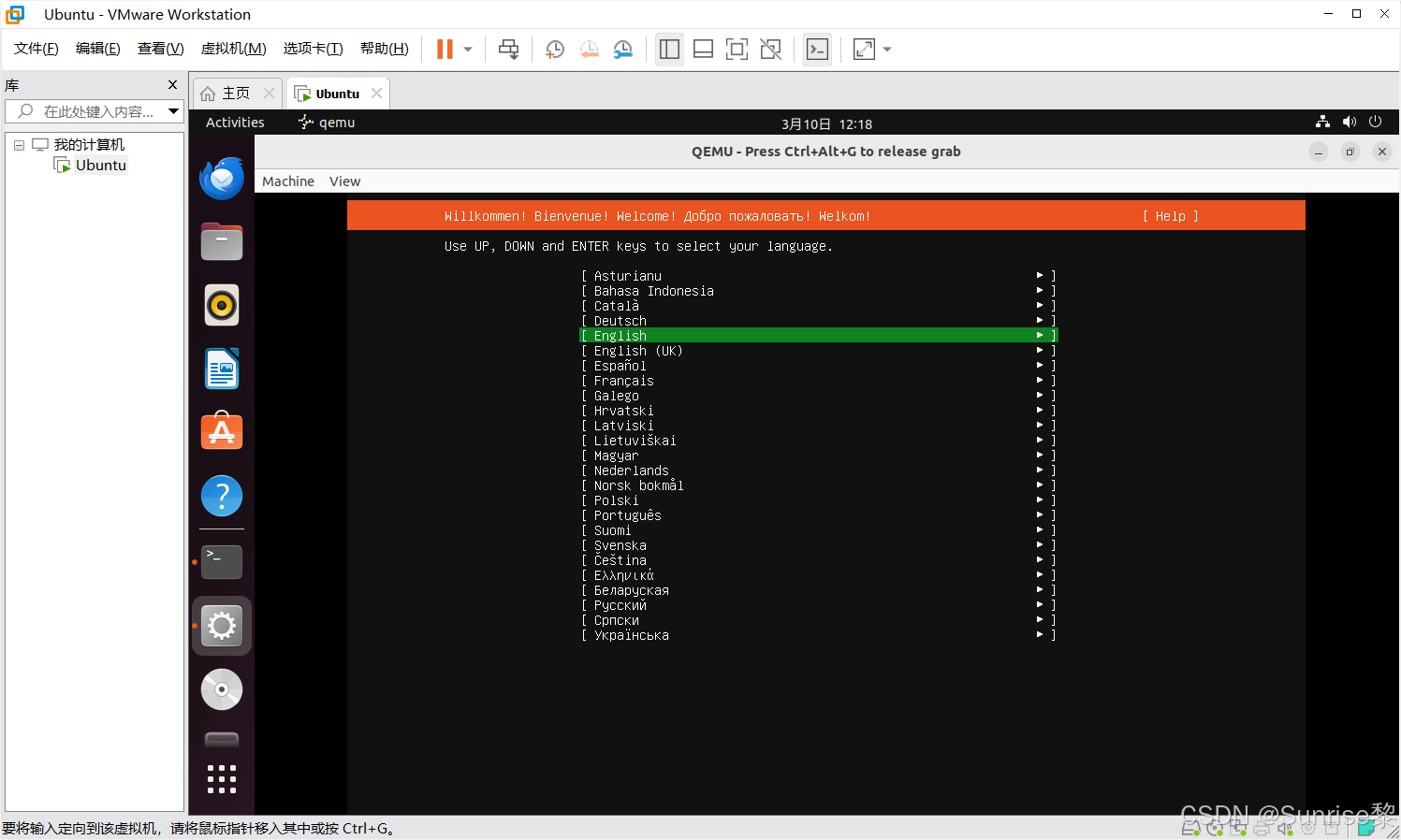Open Activities overview in the Ubuntu top bar

pos(235,123)
